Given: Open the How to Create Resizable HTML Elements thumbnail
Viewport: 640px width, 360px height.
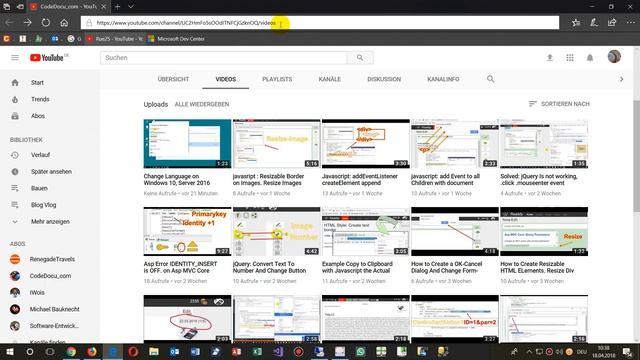Looking at the screenshot, I should (x=544, y=231).
